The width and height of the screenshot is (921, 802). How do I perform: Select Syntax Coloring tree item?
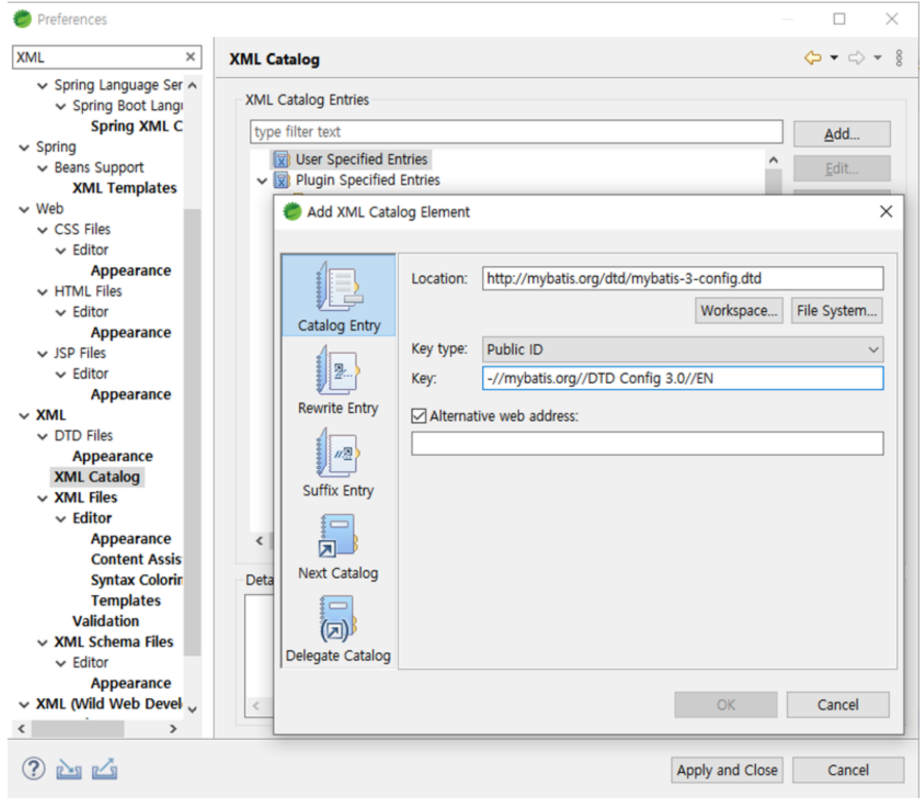click(x=136, y=580)
